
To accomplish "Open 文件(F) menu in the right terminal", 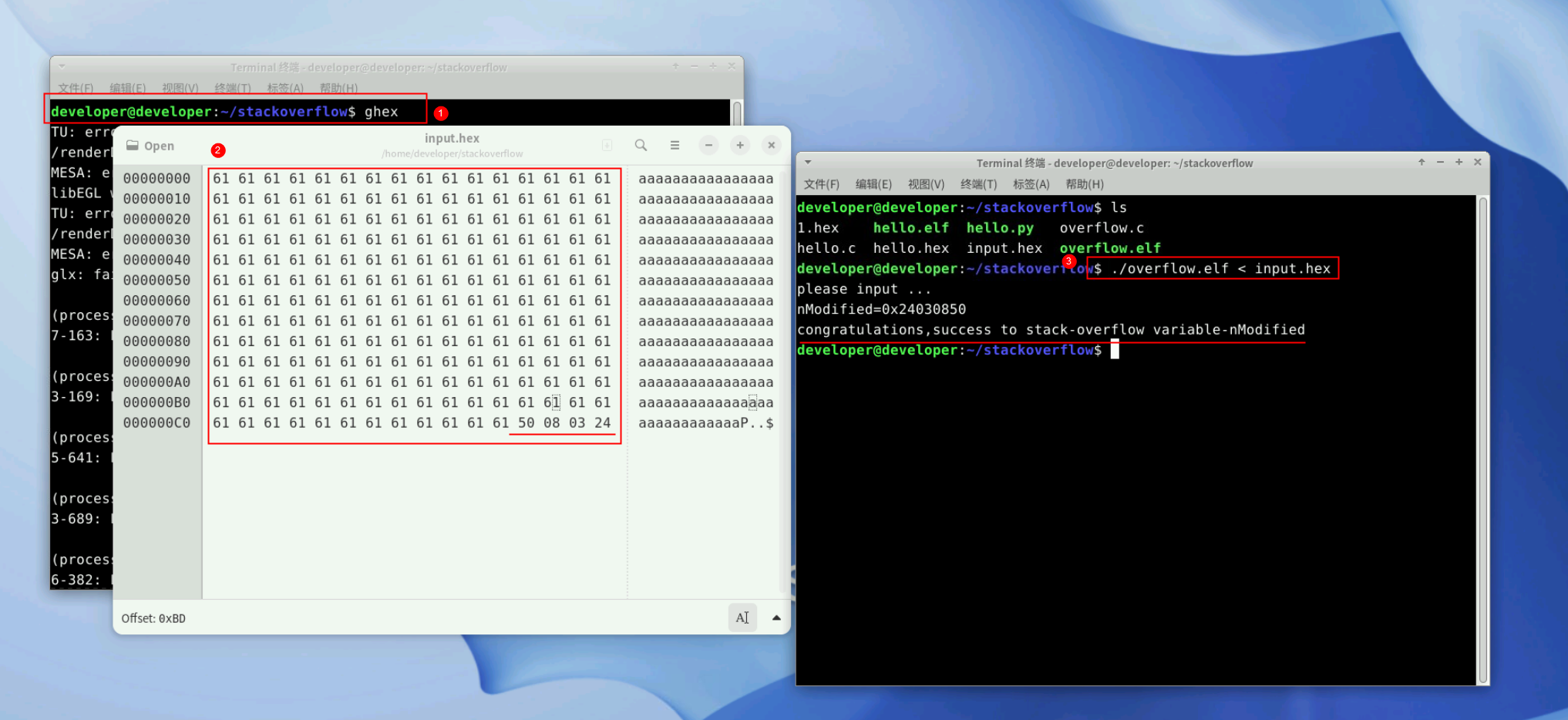I will pyautogui.click(x=822, y=184).
